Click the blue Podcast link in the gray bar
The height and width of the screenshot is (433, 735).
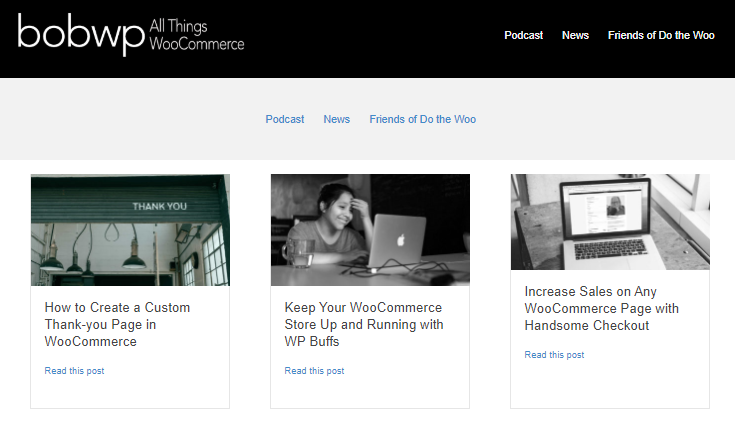coord(285,119)
